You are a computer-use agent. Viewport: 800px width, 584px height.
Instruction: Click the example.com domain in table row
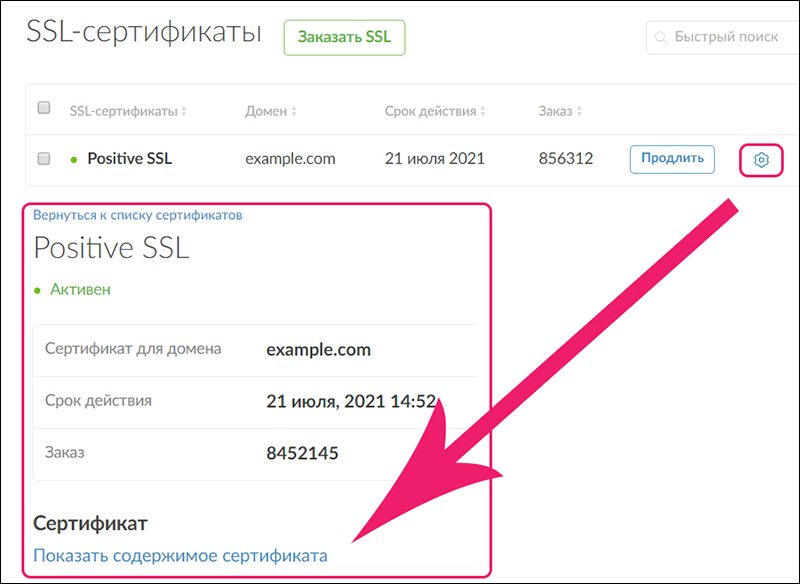pos(290,158)
